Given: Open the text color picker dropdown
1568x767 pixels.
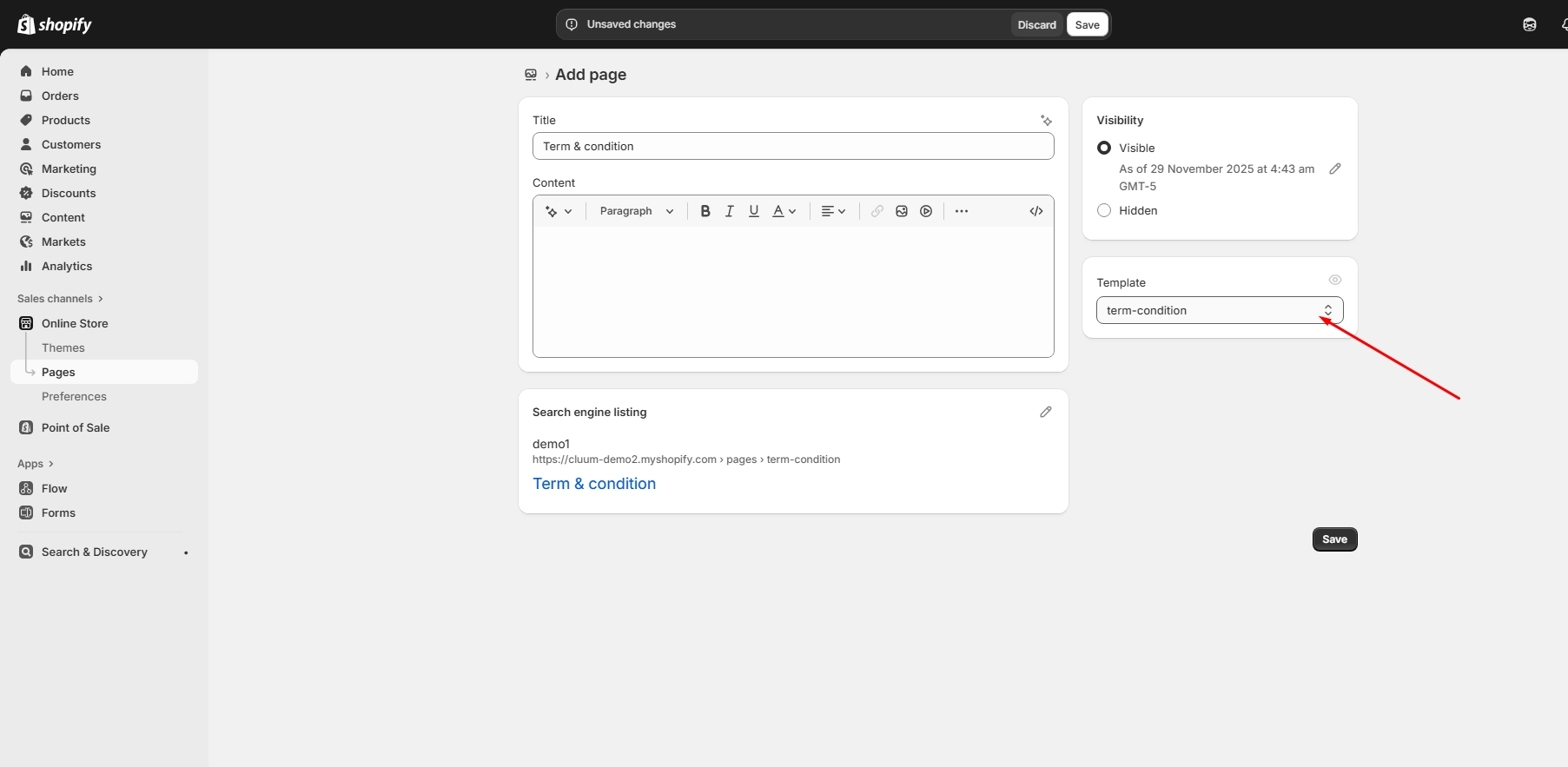Looking at the screenshot, I should click(784, 211).
